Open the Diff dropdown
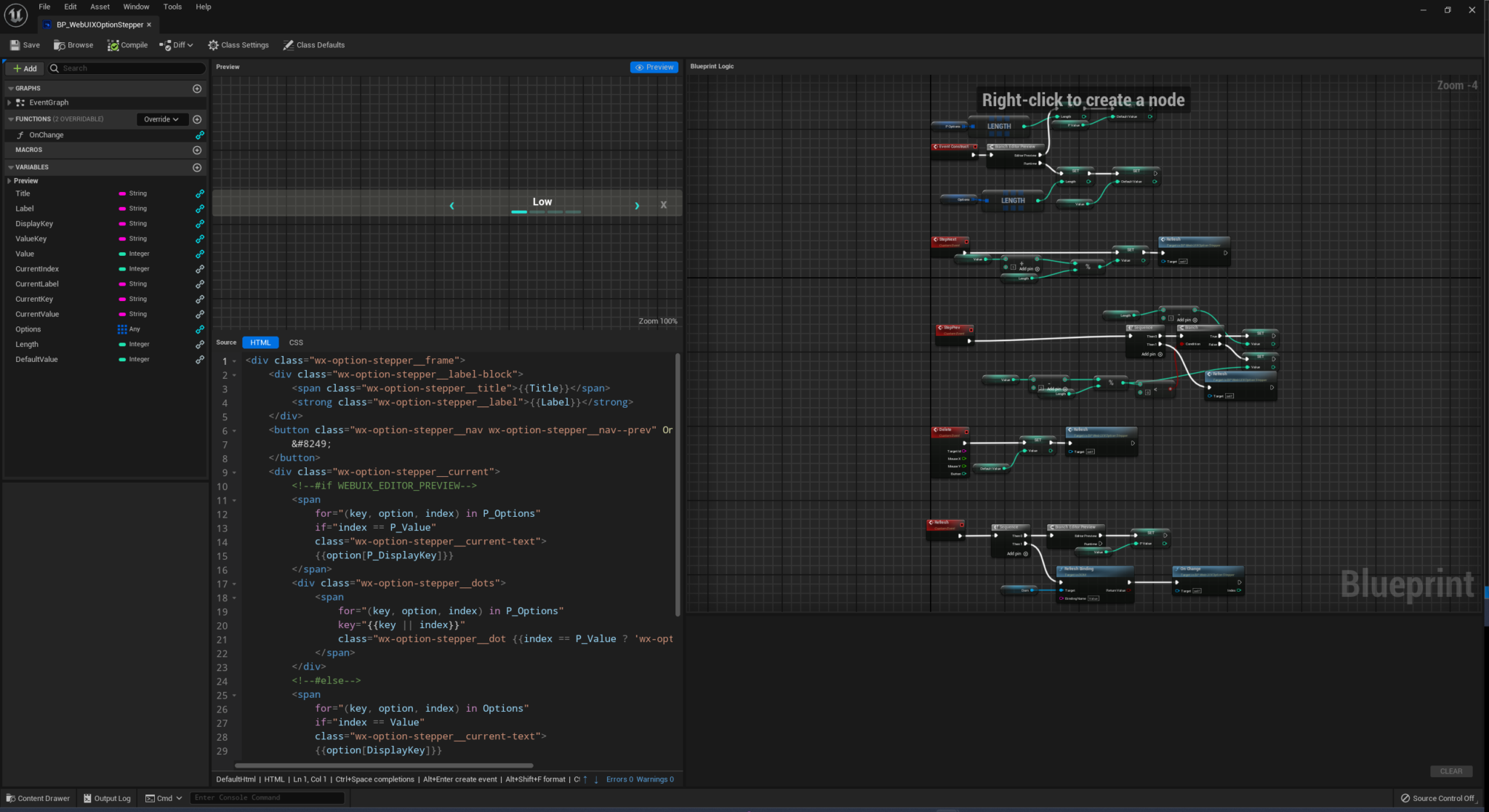This screenshot has width=1489, height=812. [176, 45]
